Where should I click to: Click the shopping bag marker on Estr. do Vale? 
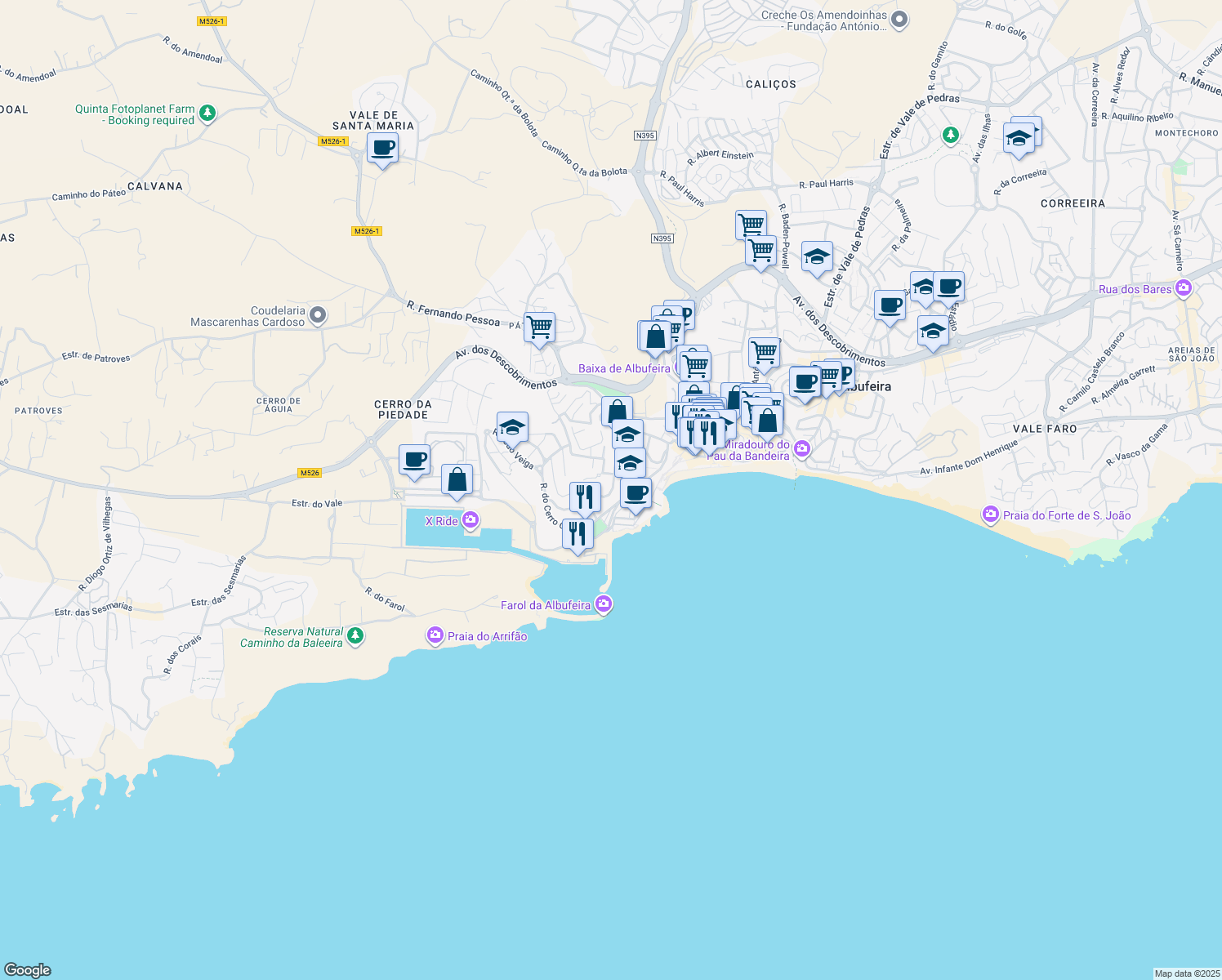click(x=457, y=480)
